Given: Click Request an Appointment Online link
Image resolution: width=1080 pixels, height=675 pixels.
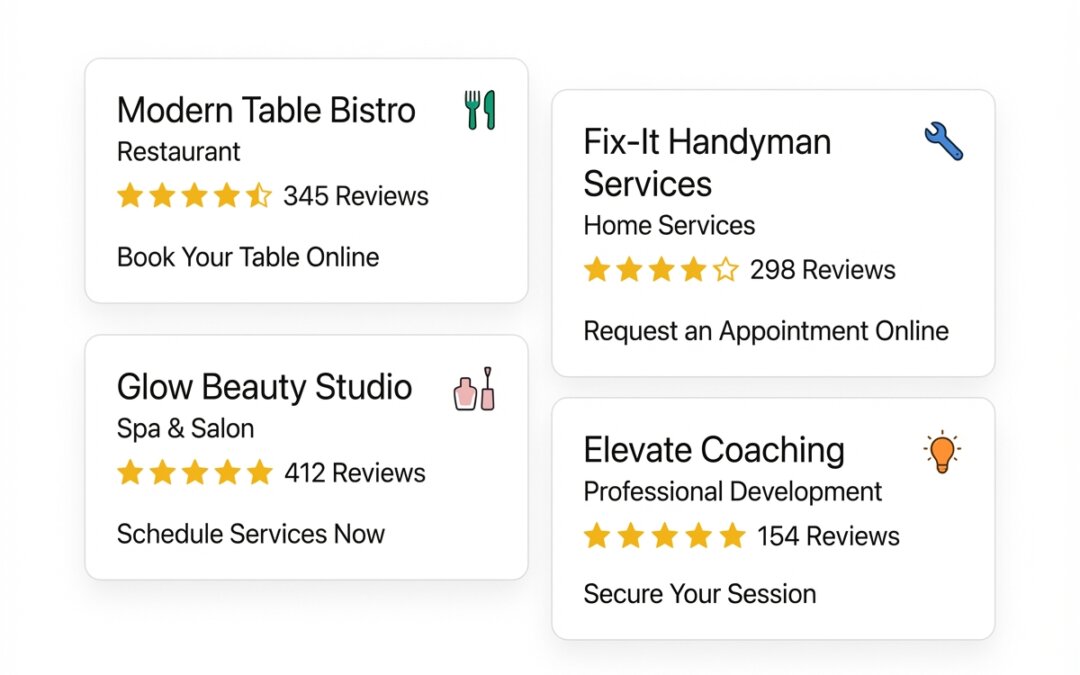Looking at the screenshot, I should [766, 331].
